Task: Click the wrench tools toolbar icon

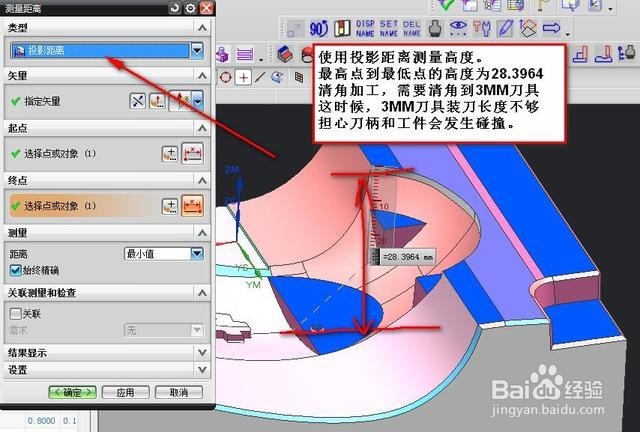Action: point(482,29)
